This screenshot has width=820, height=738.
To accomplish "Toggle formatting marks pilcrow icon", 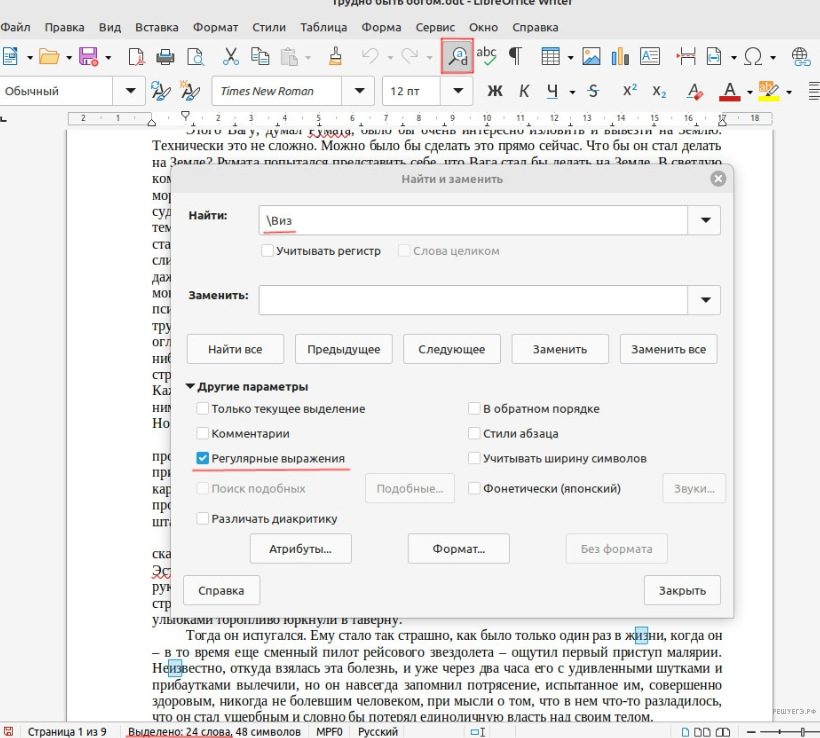I will coord(515,56).
